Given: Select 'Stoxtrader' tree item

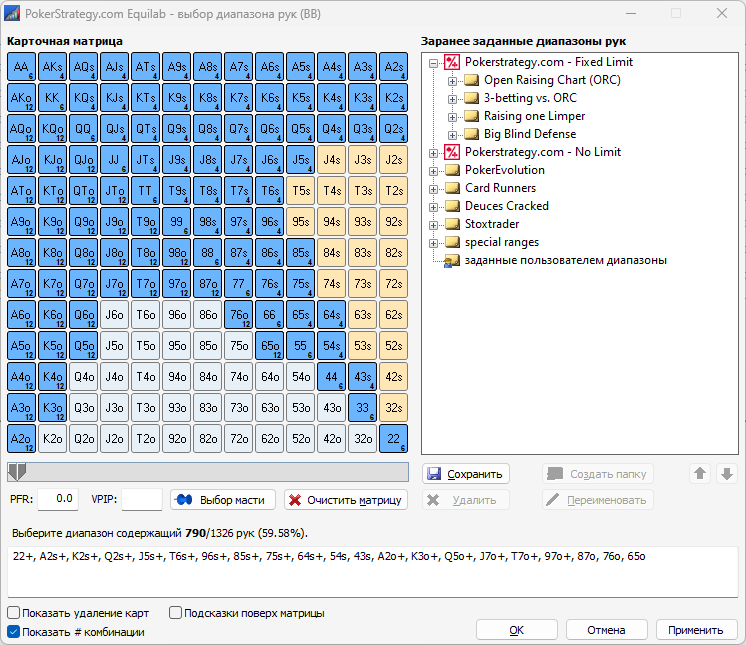Looking at the screenshot, I should coord(492,224).
